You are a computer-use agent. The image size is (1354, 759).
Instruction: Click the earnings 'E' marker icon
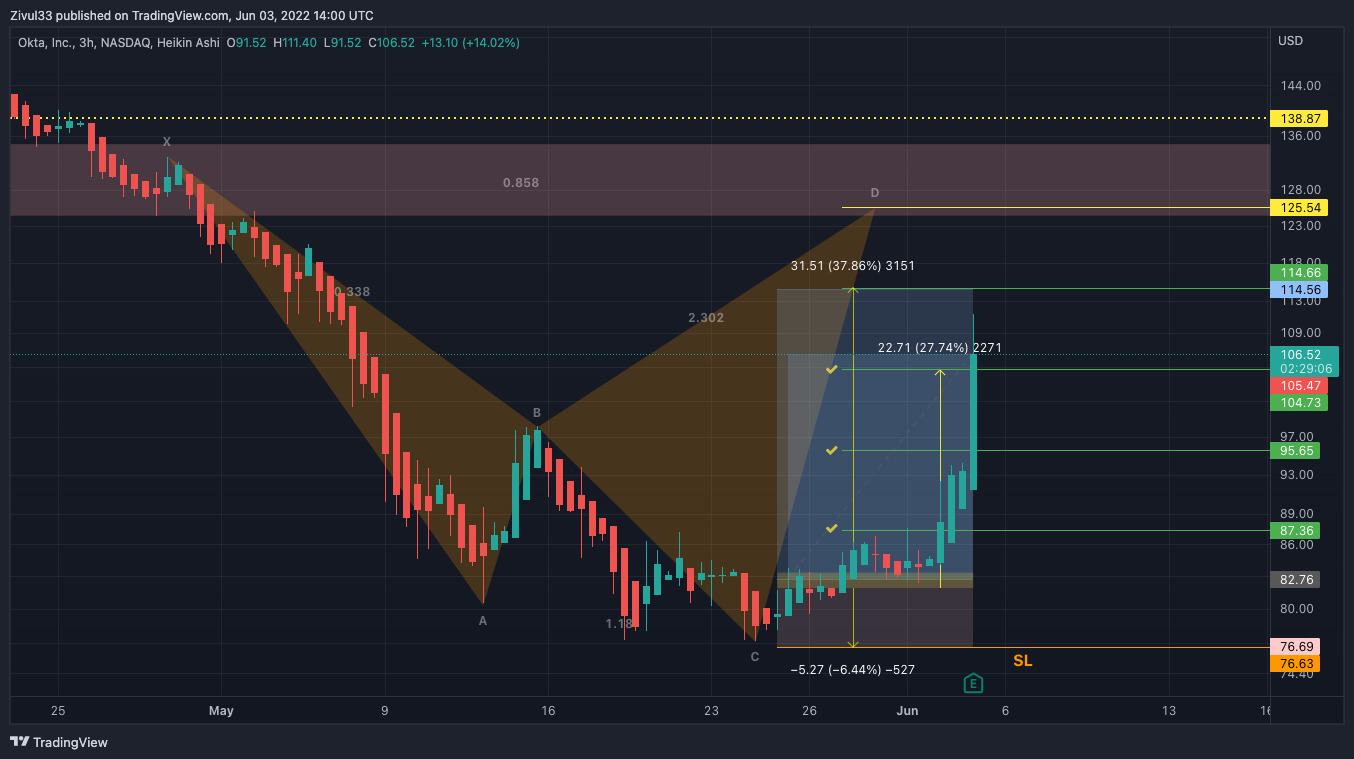(973, 684)
